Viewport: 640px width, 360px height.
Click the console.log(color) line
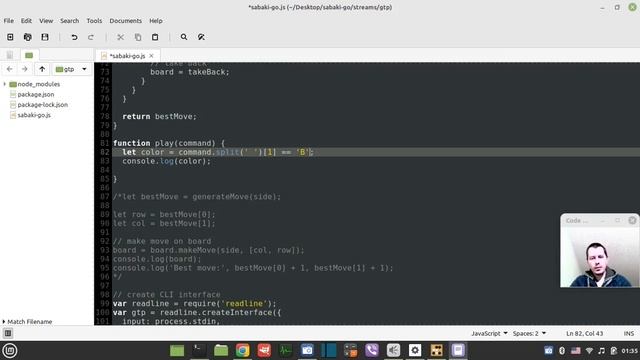point(167,161)
